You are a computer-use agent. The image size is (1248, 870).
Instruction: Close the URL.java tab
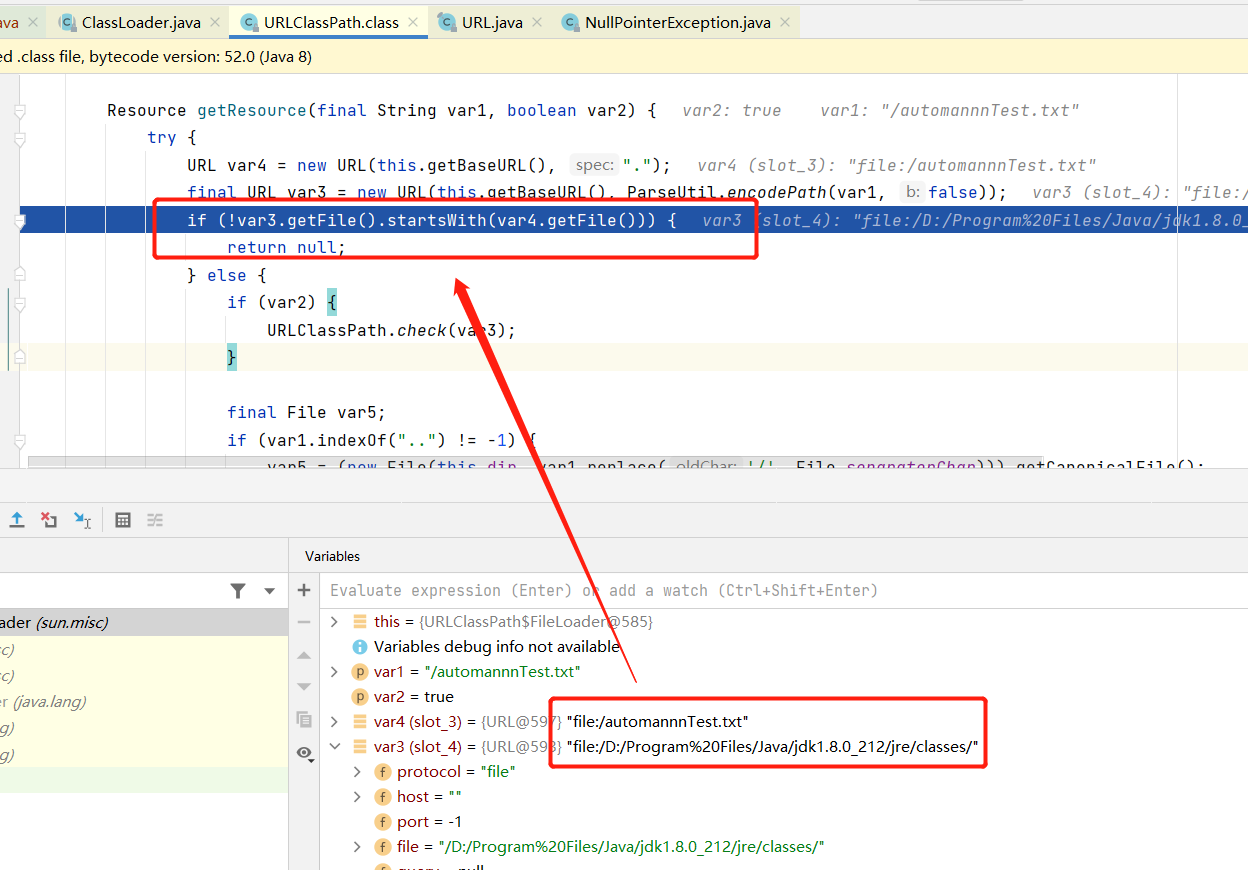pos(538,22)
